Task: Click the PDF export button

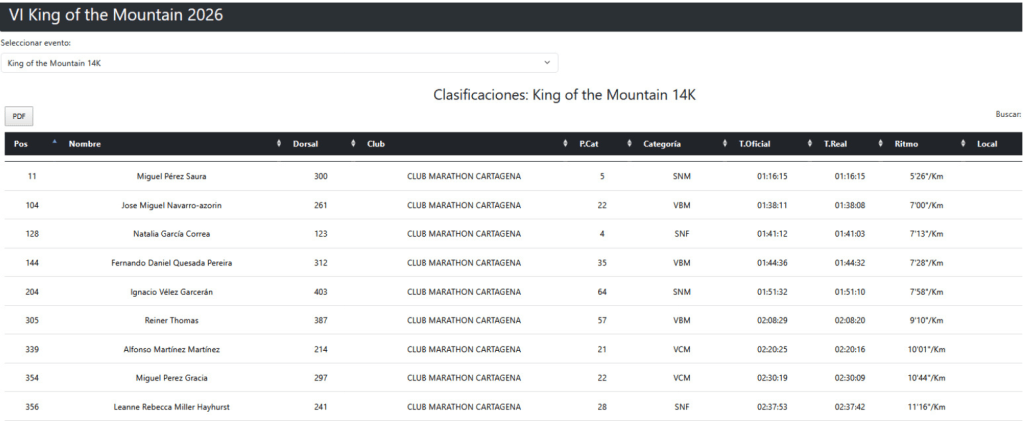Action: [19, 116]
